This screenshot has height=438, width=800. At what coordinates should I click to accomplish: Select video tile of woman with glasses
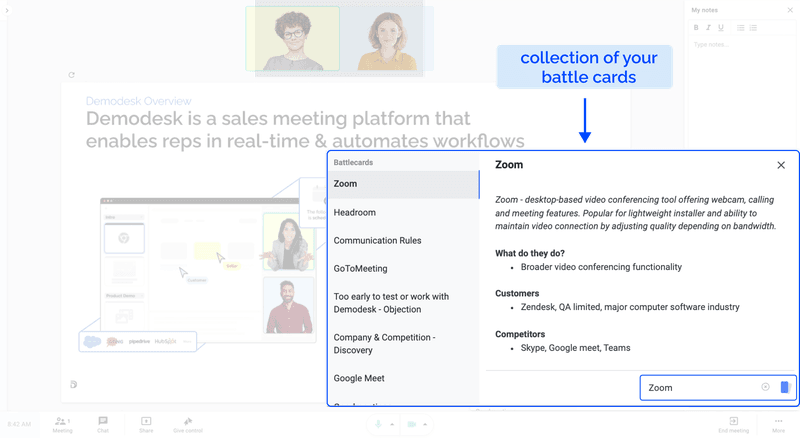(293, 39)
